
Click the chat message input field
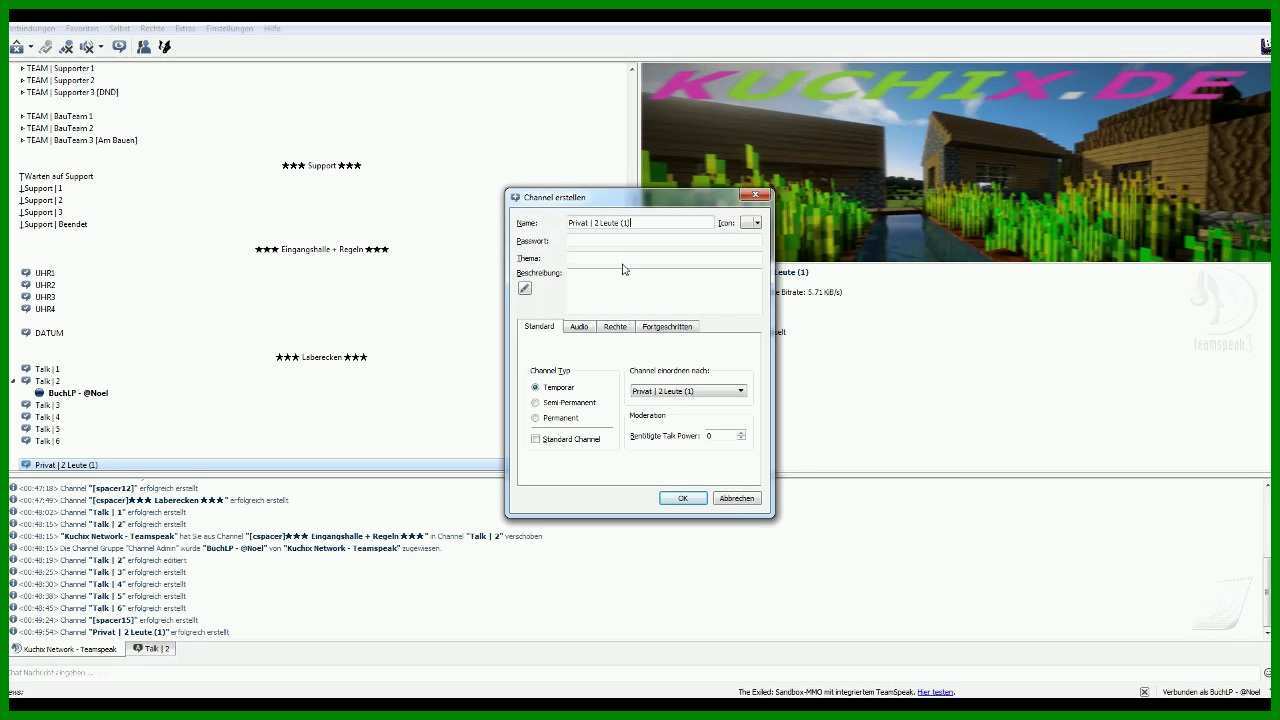tap(636, 672)
